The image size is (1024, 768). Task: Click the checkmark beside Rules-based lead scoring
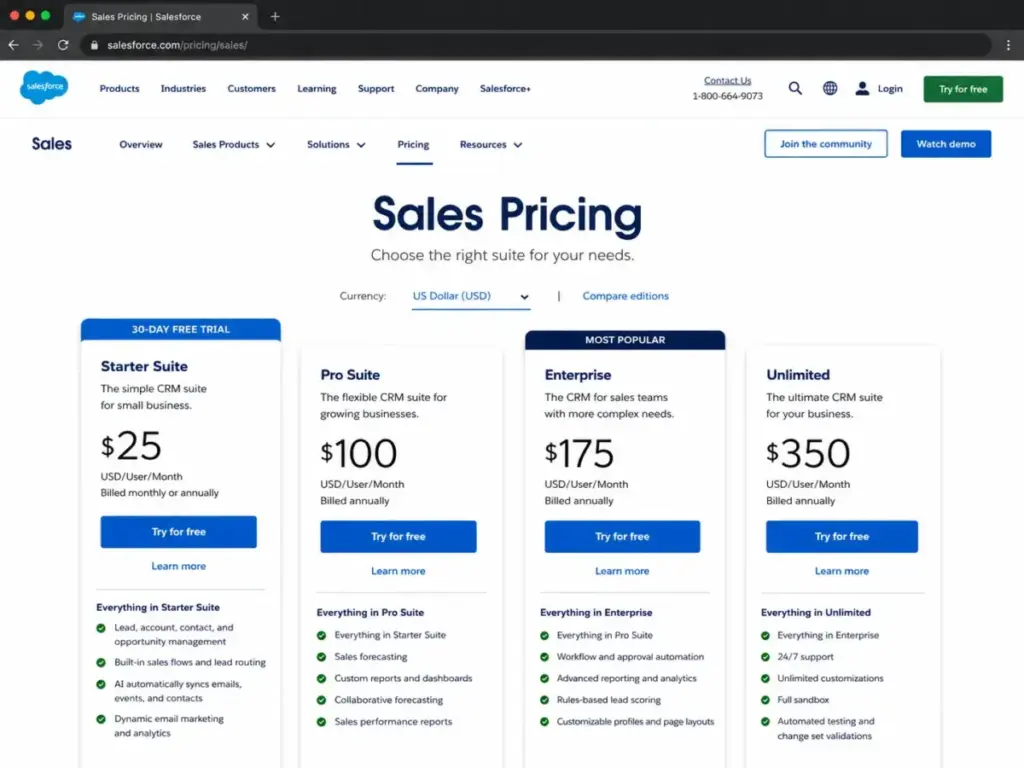pyautogui.click(x=545, y=700)
